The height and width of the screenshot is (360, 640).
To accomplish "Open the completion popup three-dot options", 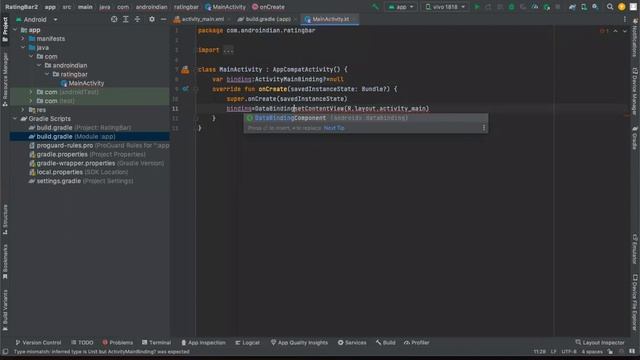I will point(484,128).
